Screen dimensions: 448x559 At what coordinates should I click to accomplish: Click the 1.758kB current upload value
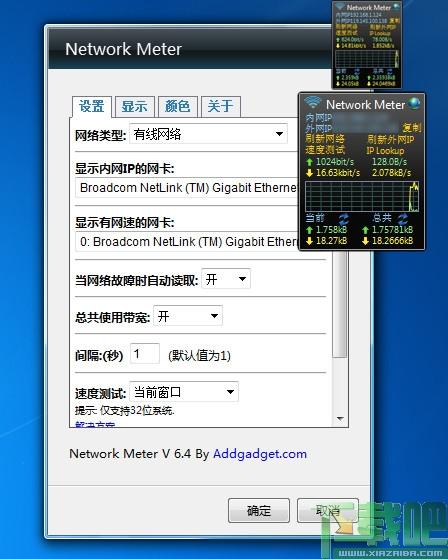pos(331,230)
